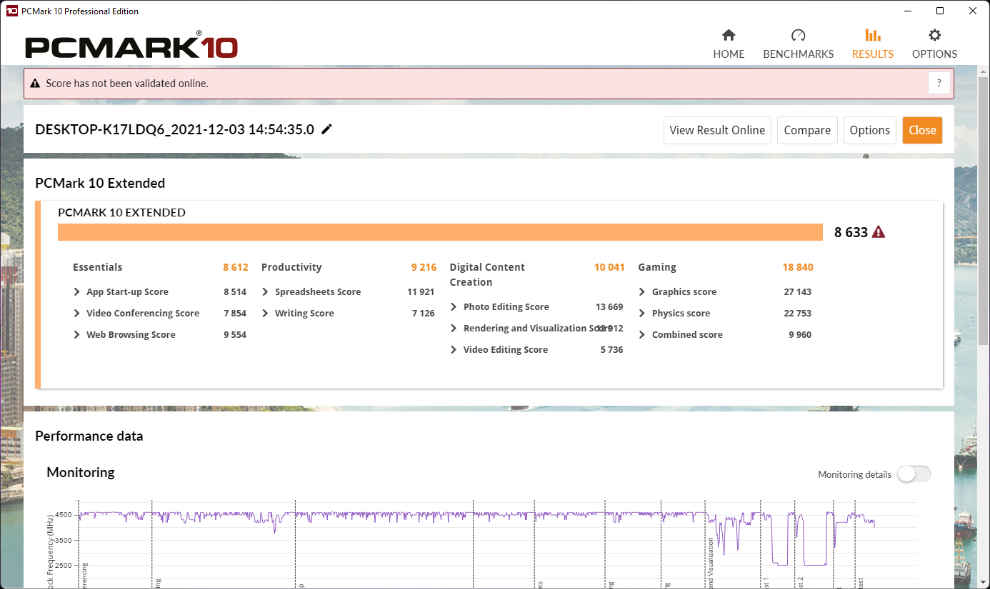Open the help question mark in banner
The image size is (990, 589).
pos(939,83)
